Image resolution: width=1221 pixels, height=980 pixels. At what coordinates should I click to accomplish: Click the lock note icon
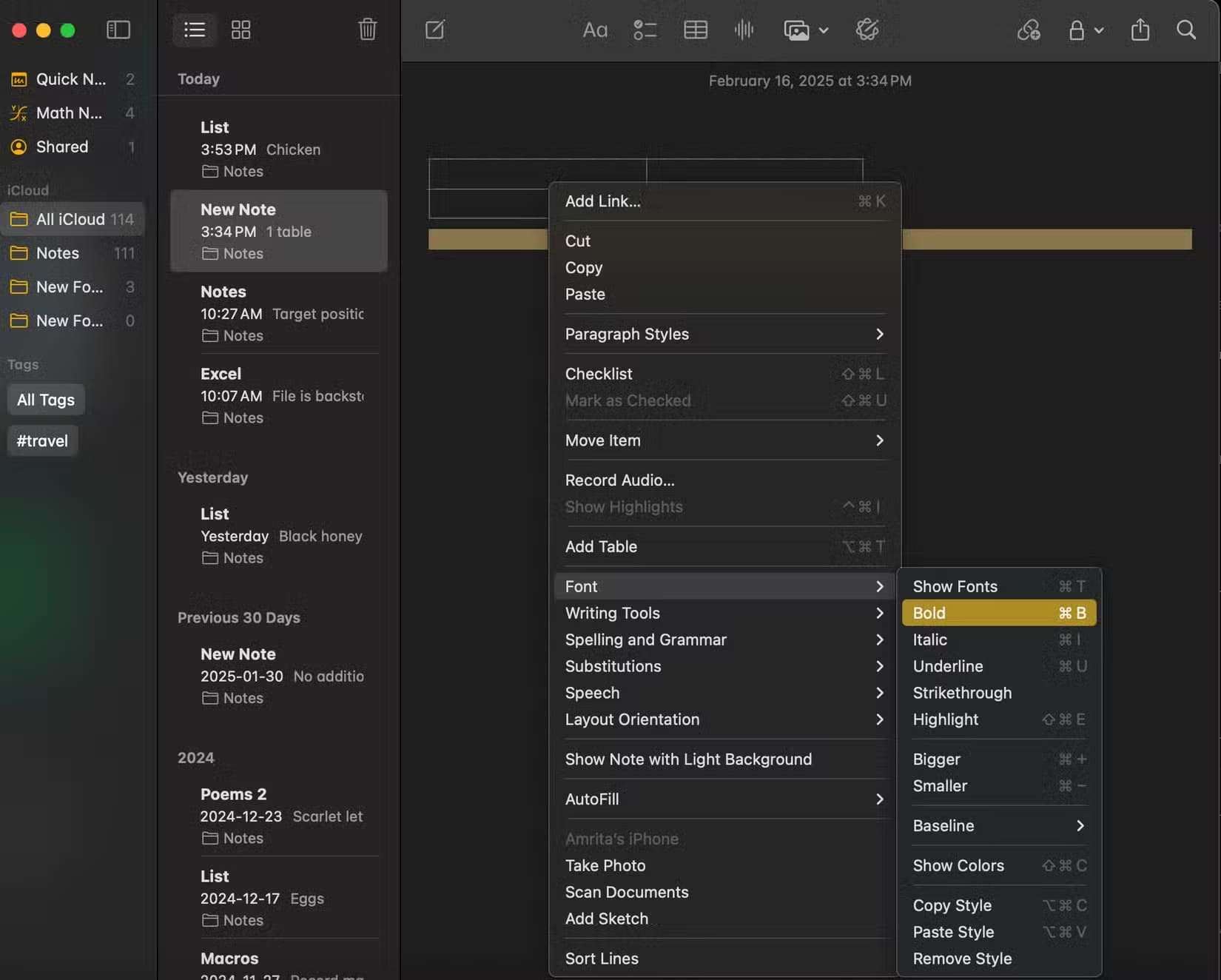click(1077, 30)
